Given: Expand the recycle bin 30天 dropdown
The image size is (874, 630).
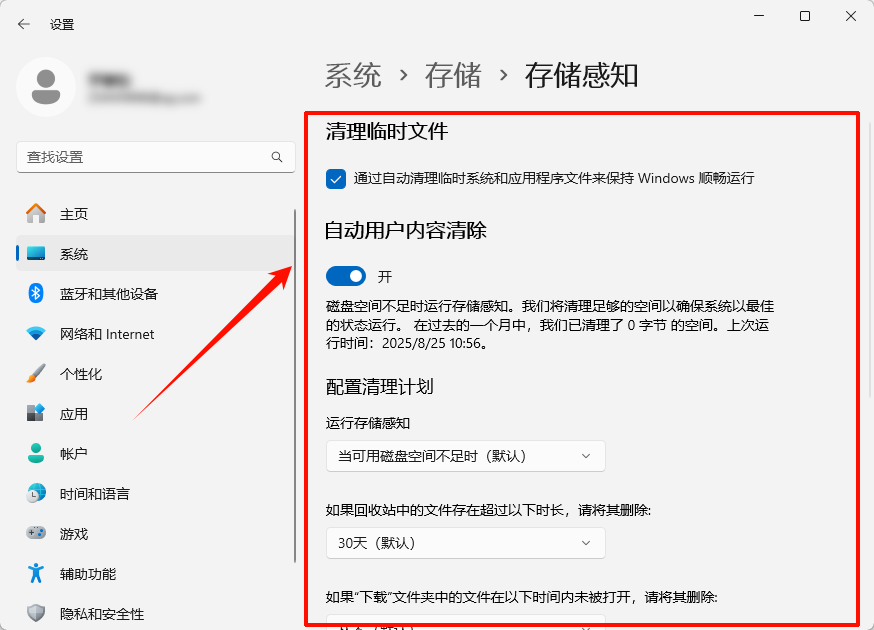Looking at the screenshot, I should coord(465,543).
